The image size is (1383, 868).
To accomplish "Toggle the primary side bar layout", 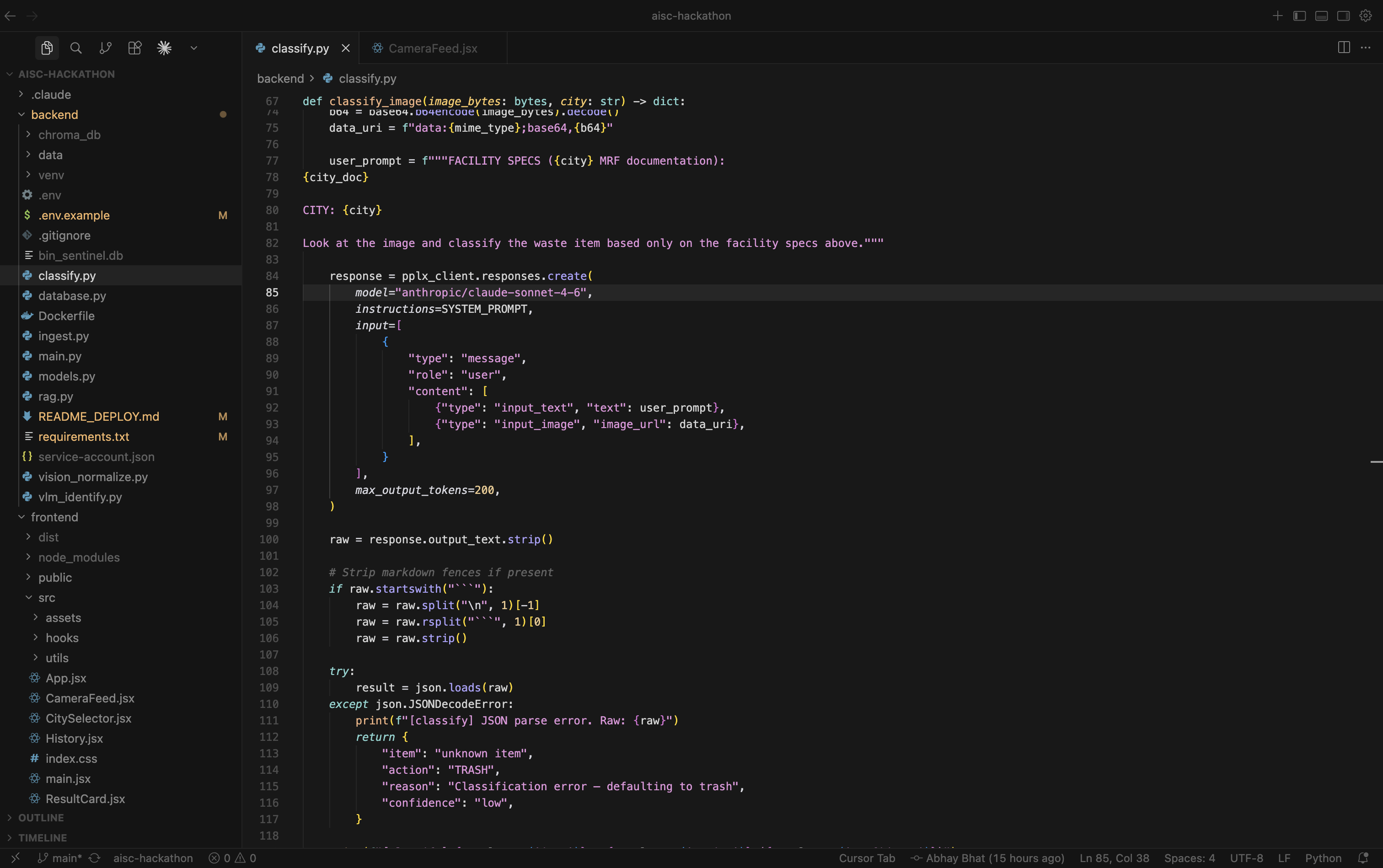I will point(1299,16).
